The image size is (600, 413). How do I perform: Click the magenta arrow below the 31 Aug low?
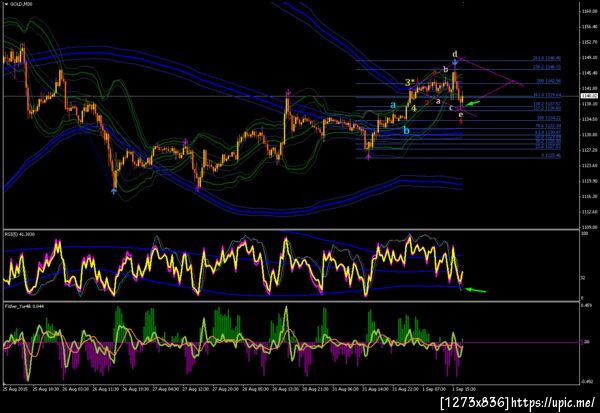(368, 157)
